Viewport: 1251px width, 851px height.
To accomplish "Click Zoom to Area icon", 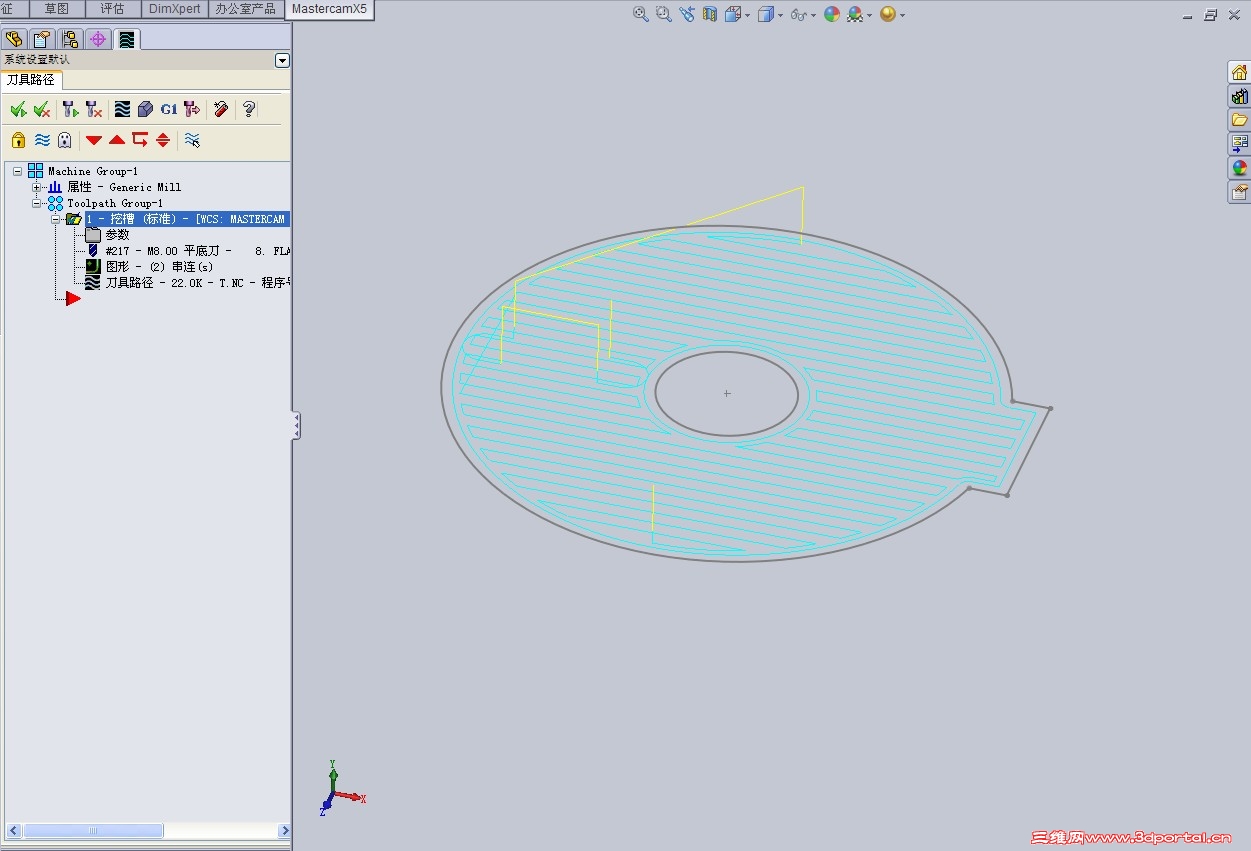I will [x=664, y=14].
